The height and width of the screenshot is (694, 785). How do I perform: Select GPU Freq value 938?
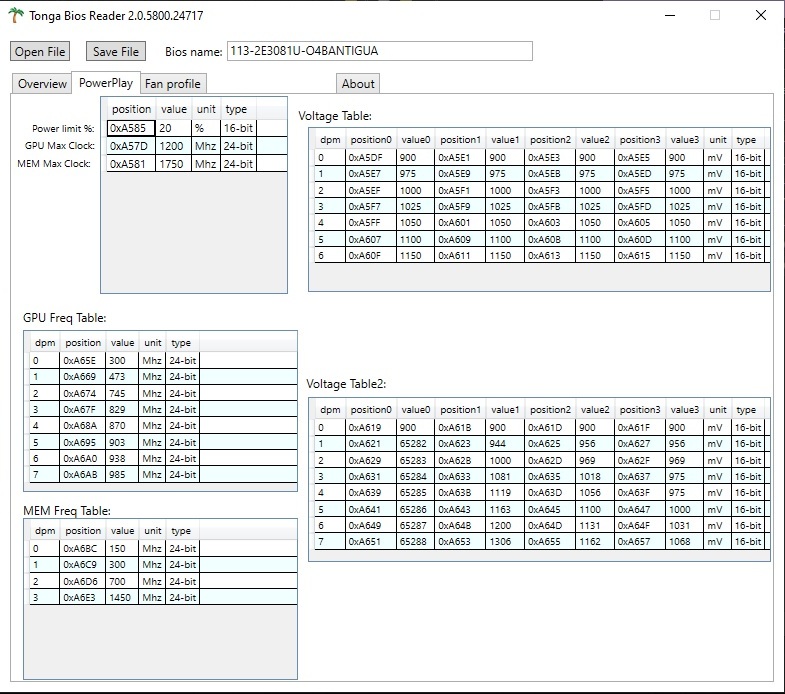(122, 459)
